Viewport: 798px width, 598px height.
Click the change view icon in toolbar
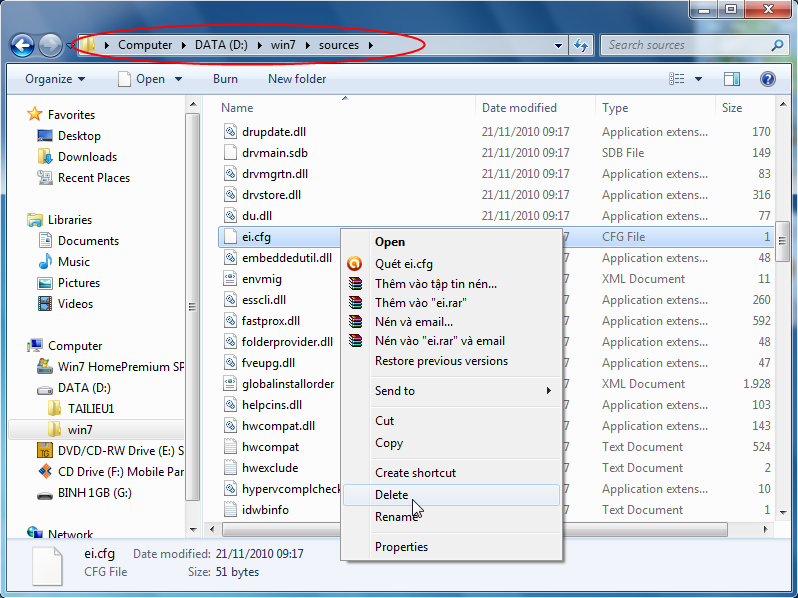(678, 79)
